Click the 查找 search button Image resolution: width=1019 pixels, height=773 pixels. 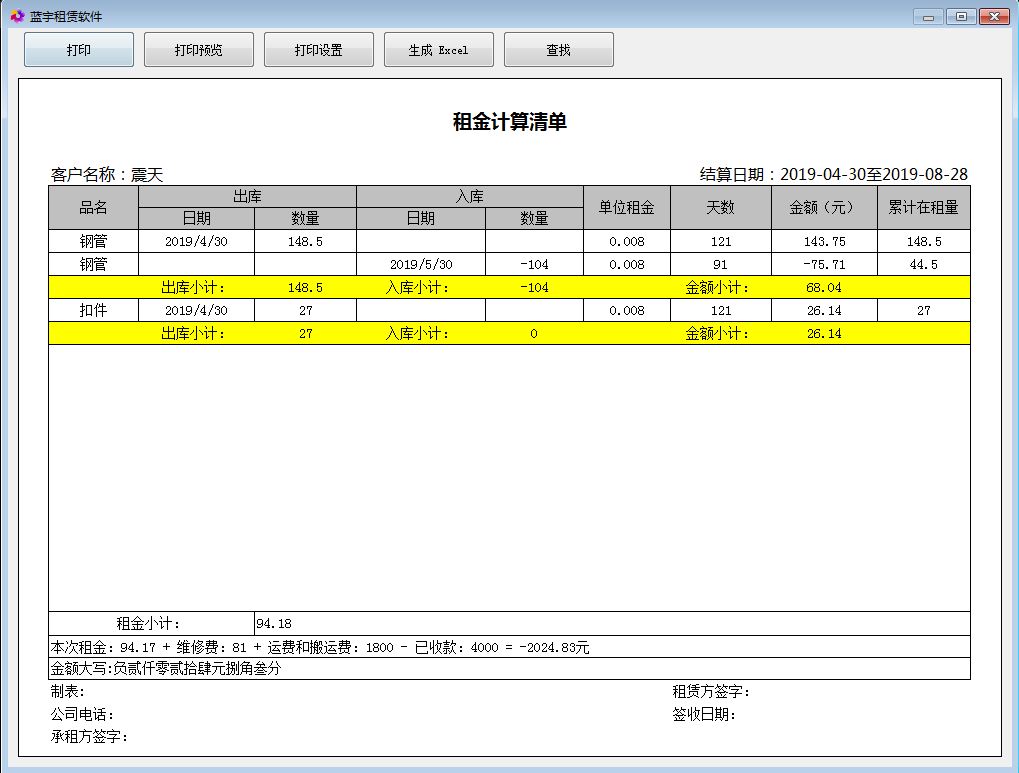pos(558,50)
